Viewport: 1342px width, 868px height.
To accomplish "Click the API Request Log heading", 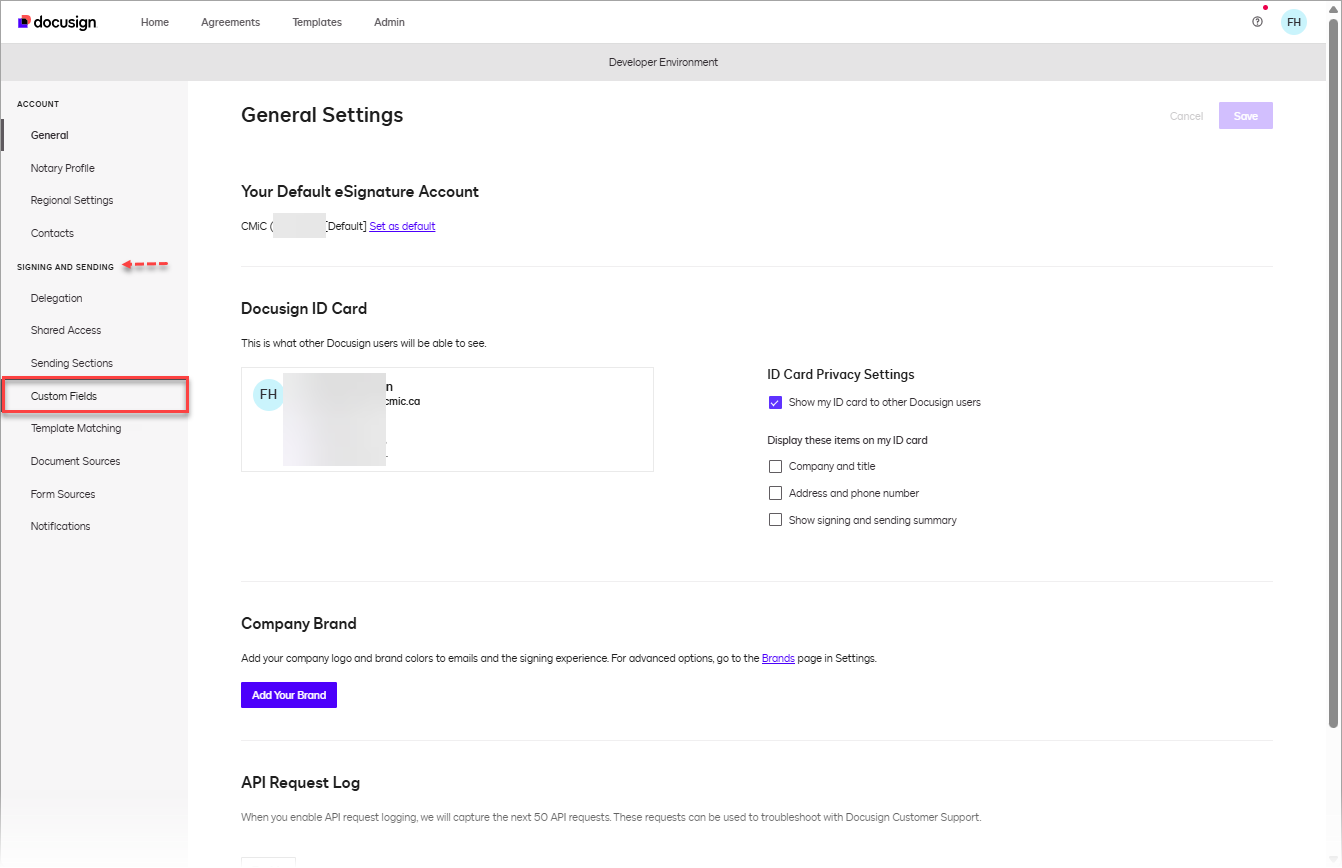I will (301, 782).
